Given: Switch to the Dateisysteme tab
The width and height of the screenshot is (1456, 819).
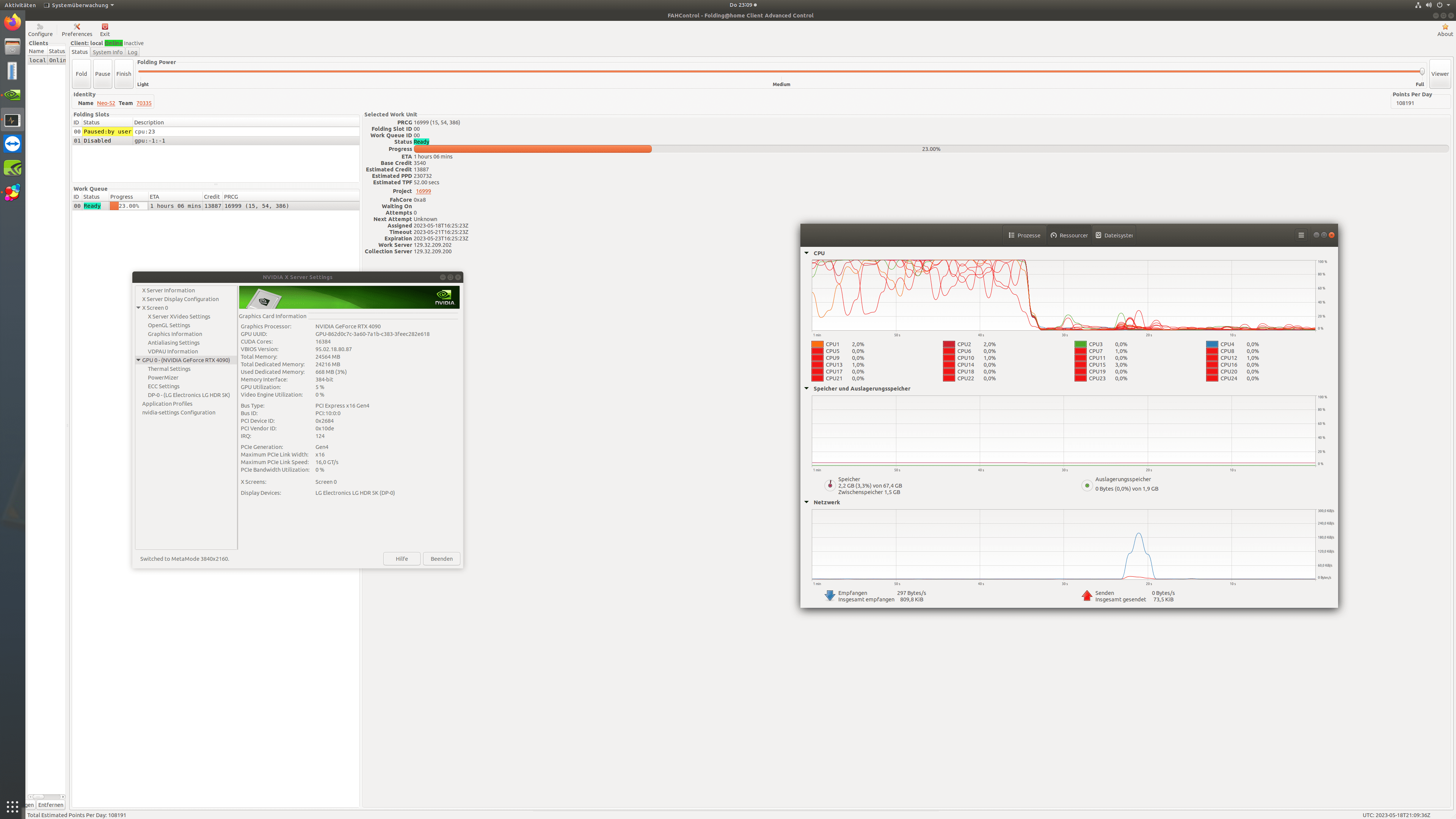Looking at the screenshot, I should [x=1114, y=235].
